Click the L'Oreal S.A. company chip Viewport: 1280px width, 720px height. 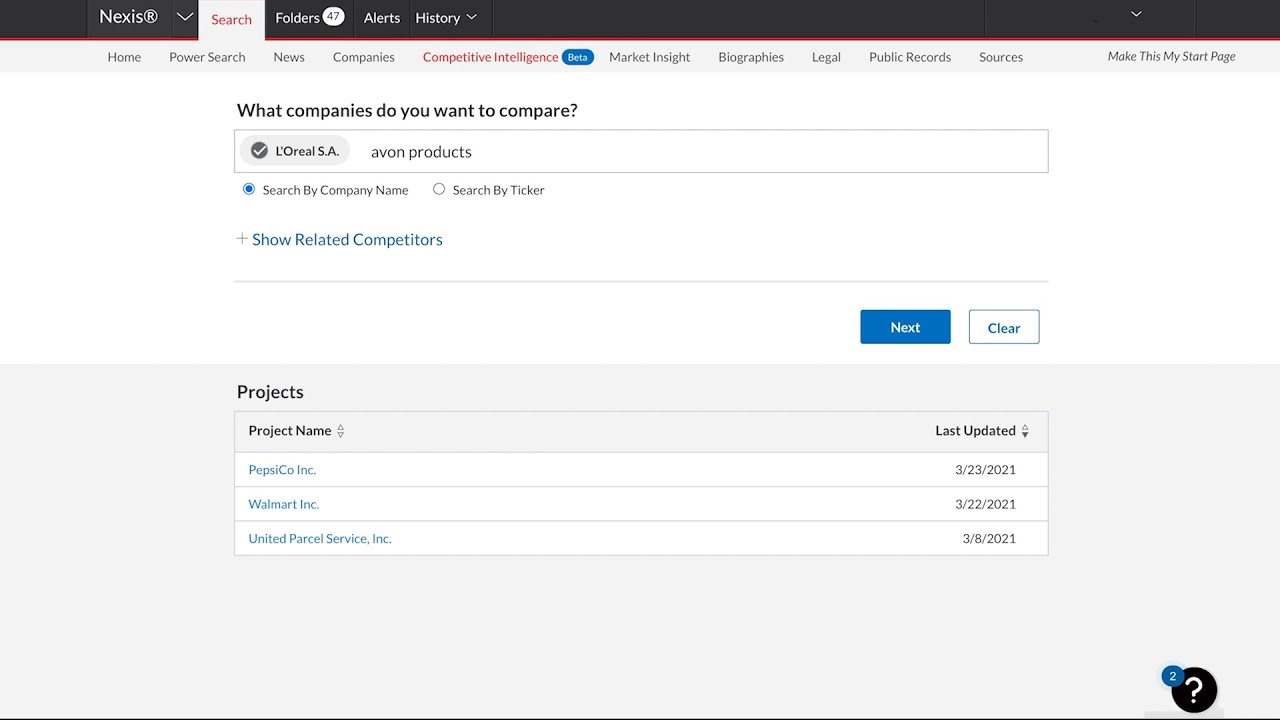pyautogui.click(x=295, y=151)
